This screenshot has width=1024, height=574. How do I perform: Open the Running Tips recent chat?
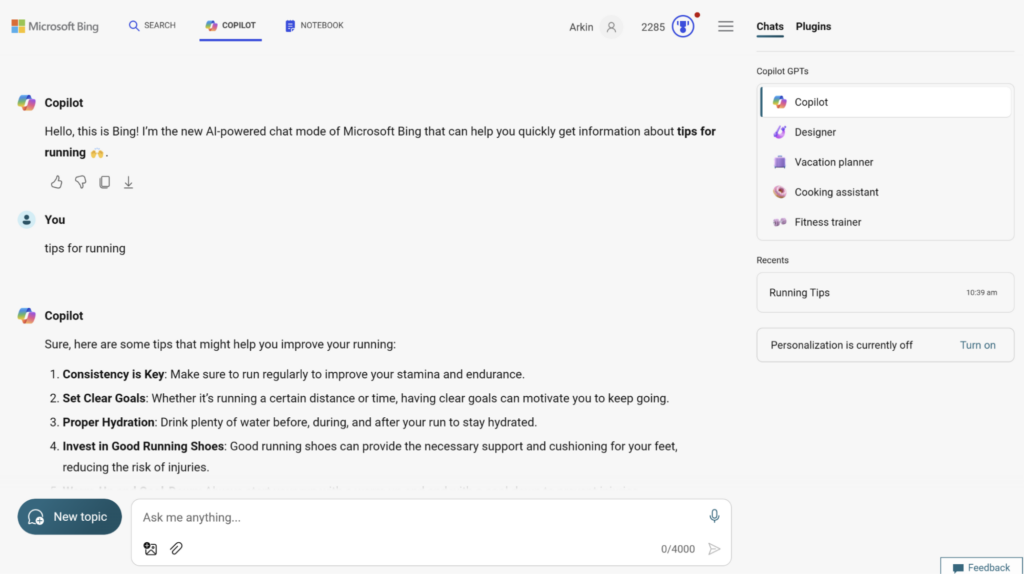tap(885, 293)
